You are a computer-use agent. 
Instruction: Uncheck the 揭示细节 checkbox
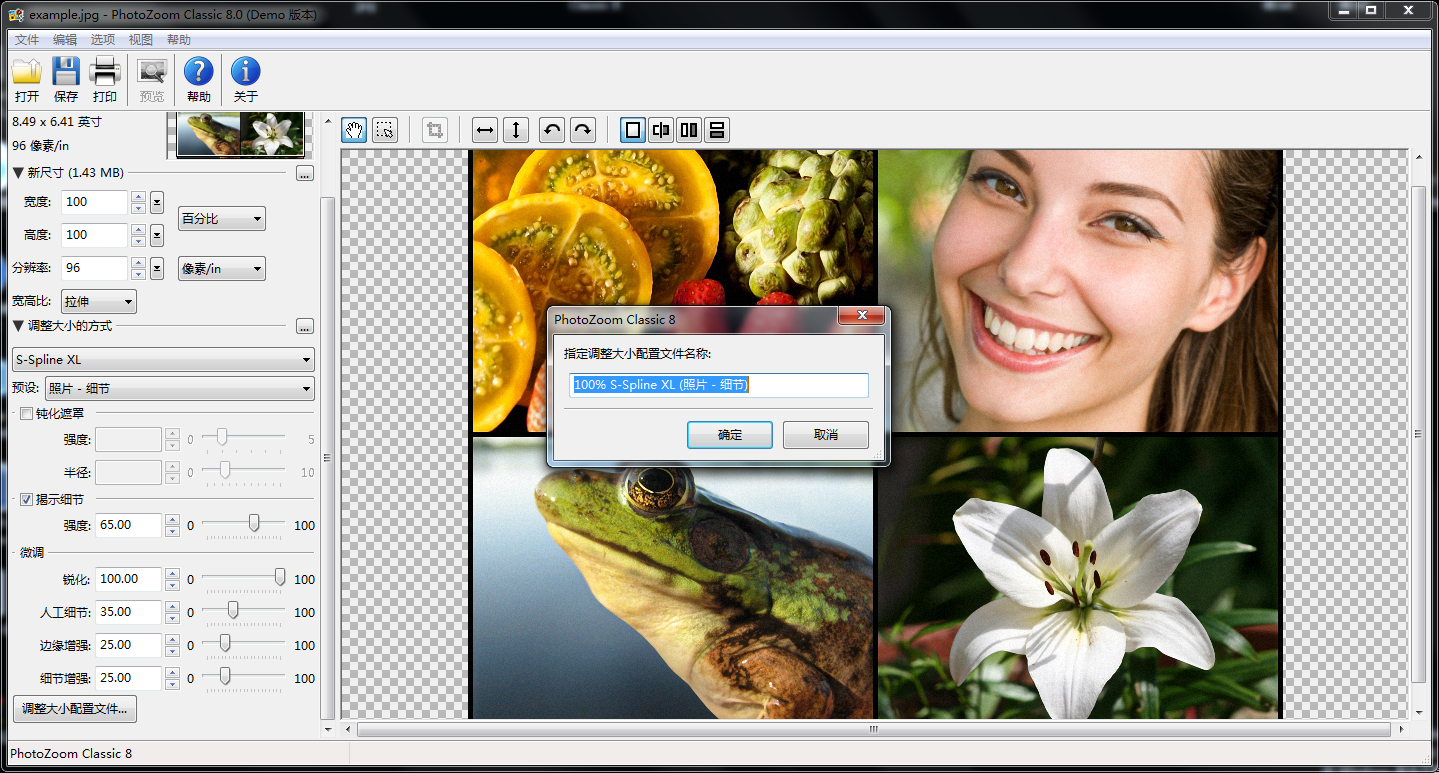point(26,499)
